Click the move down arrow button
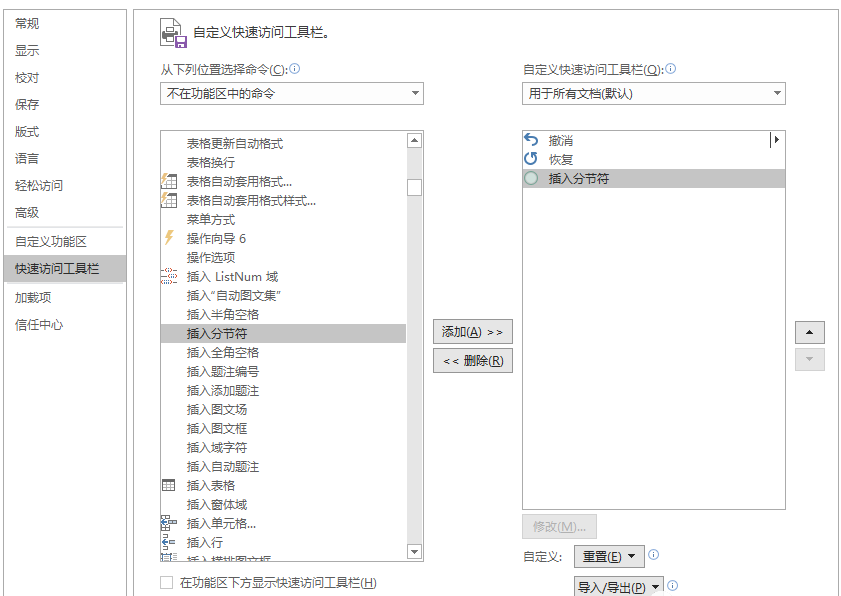Image resolution: width=841 pixels, height=596 pixels. coord(809,359)
